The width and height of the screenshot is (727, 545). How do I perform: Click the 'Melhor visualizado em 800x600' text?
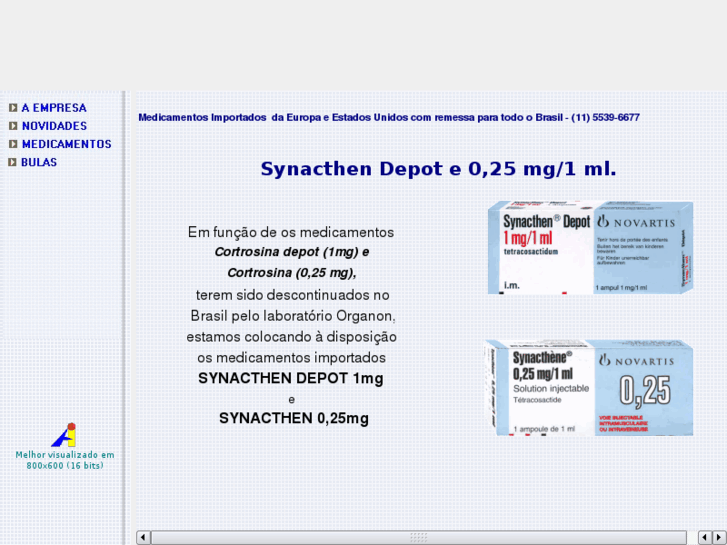click(64, 460)
